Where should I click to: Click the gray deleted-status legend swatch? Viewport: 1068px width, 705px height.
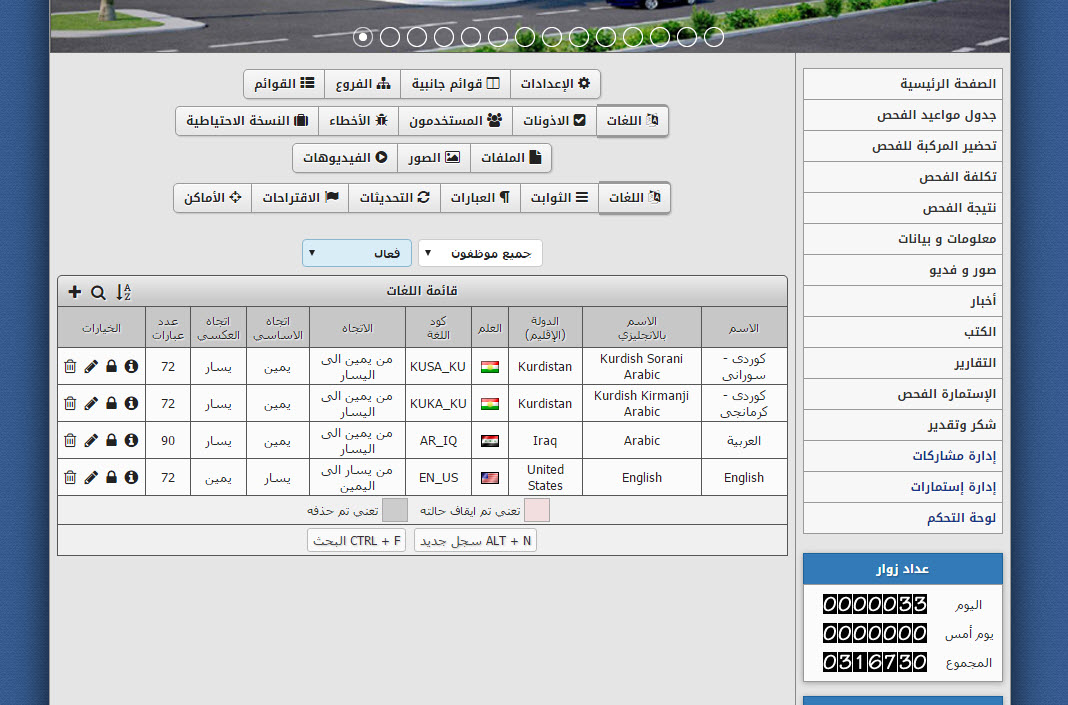click(395, 510)
